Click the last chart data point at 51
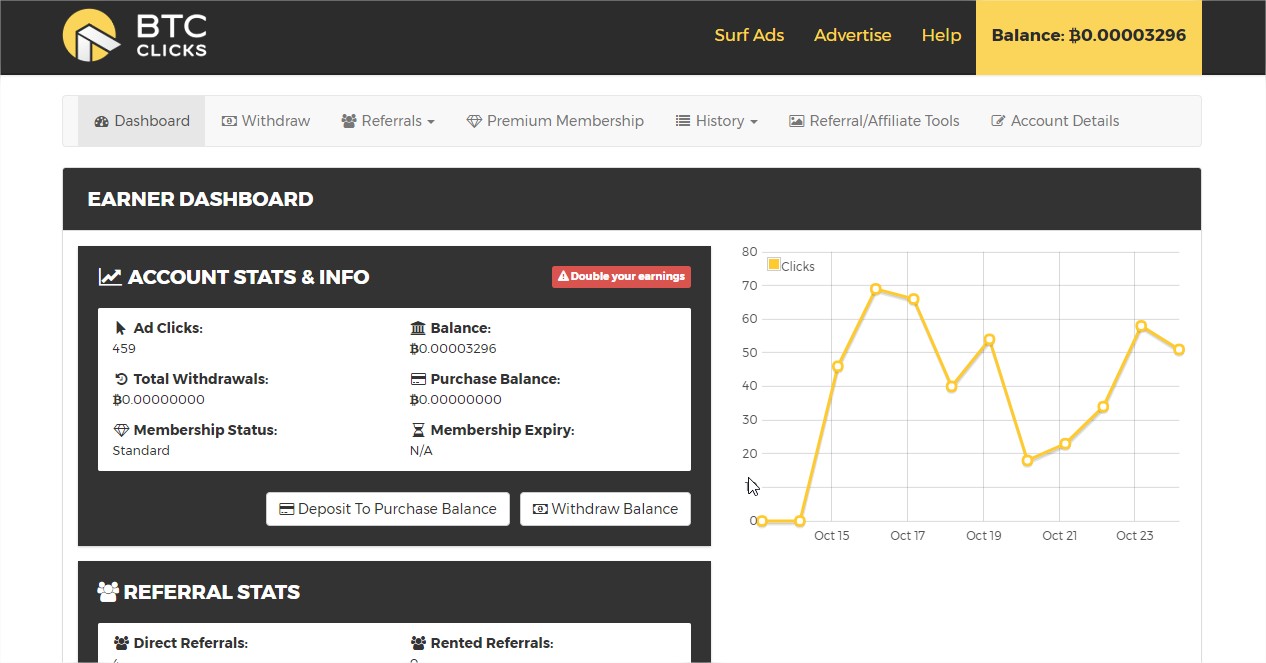This screenshot has width=1266, height=663. pos(1179,350)
